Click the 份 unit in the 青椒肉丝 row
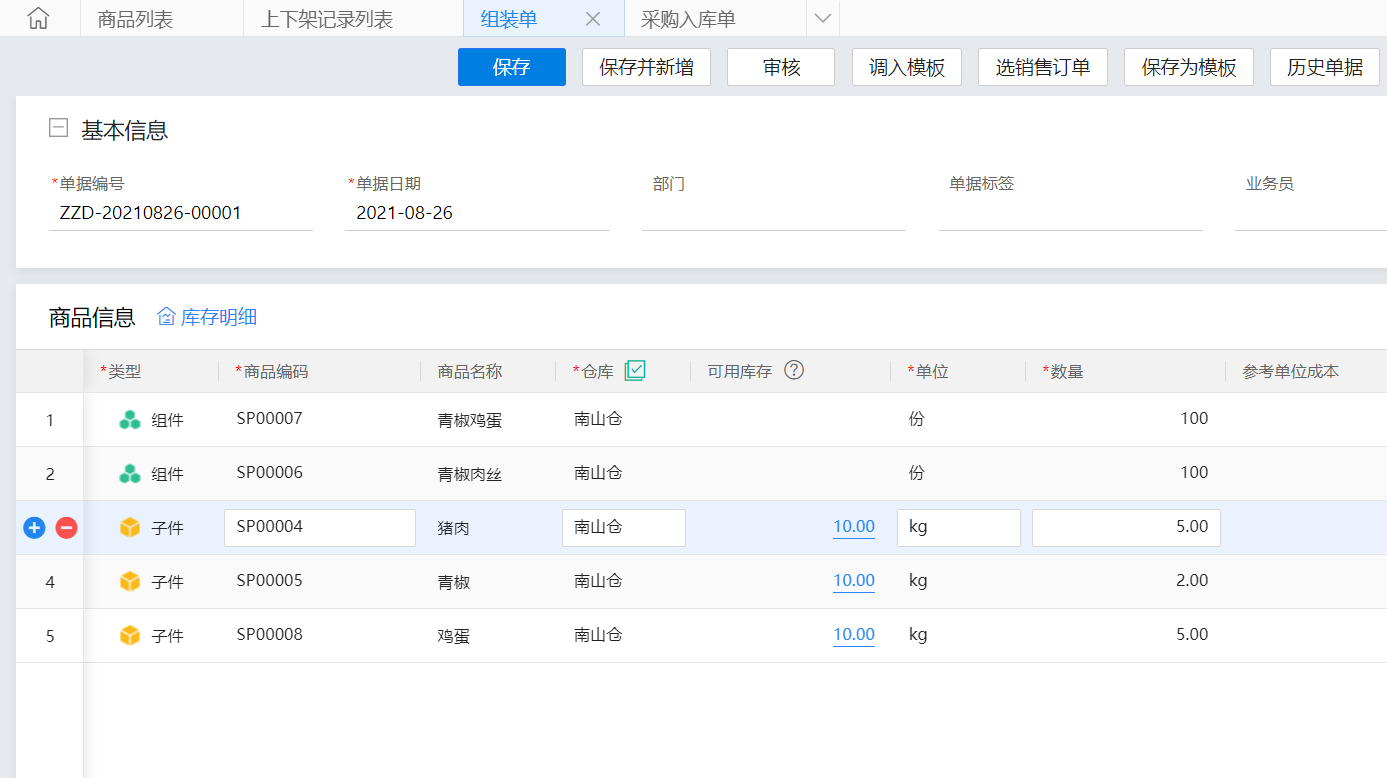1387x778 pixels. point(916,473)
